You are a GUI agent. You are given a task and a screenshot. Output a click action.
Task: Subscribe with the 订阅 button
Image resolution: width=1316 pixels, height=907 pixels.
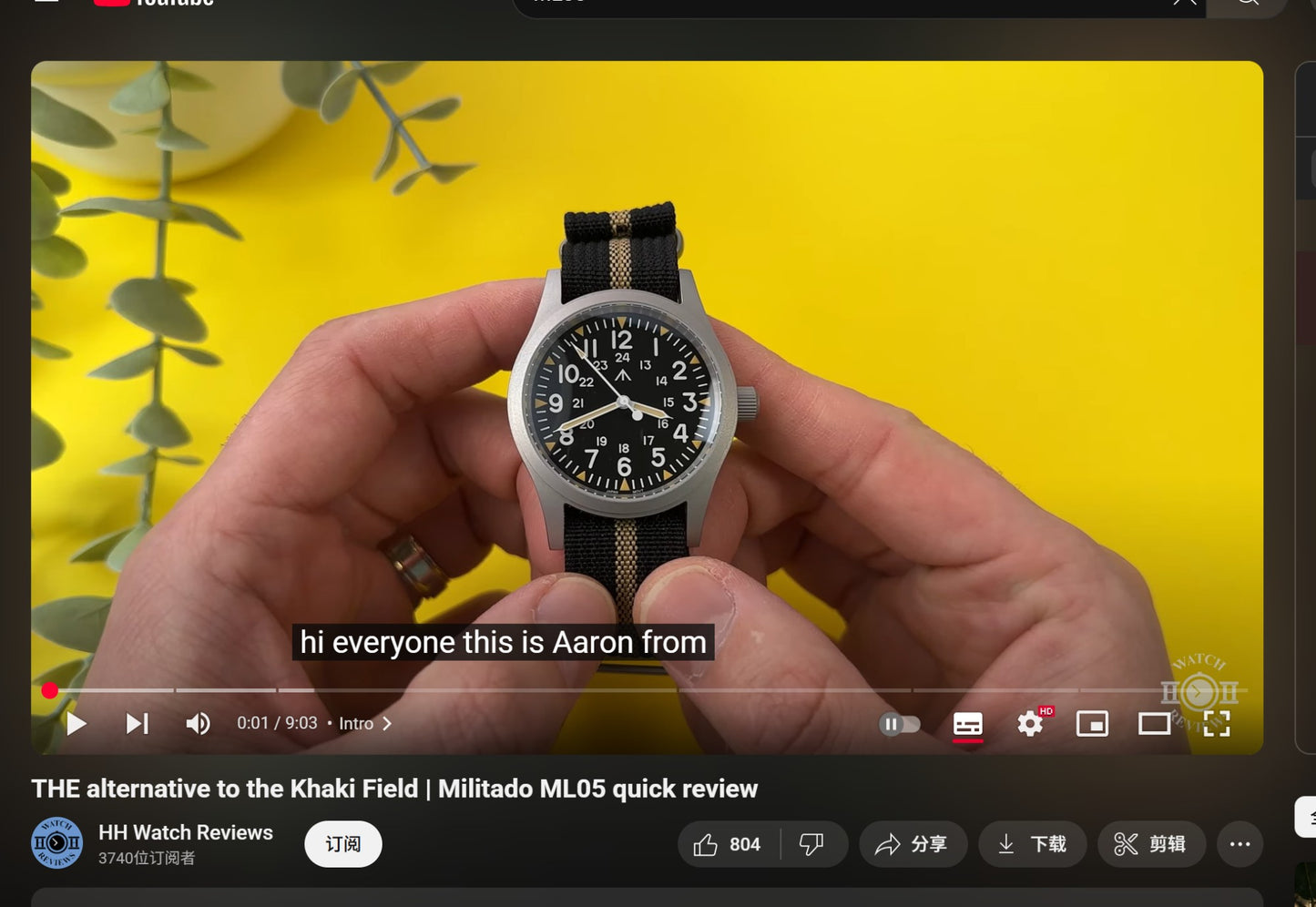(x=342, y=844)
